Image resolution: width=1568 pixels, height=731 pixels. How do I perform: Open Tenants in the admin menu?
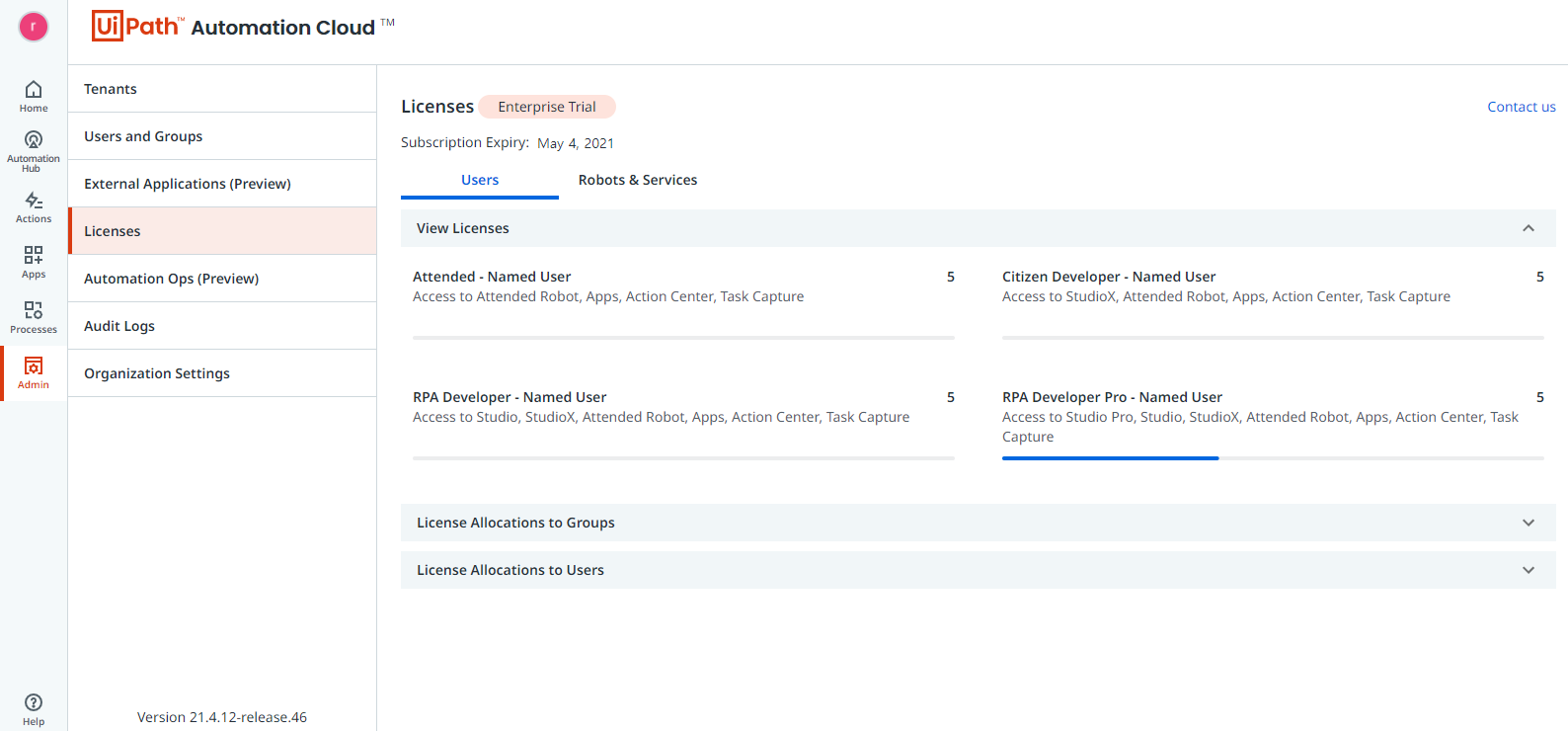(222, 89)
